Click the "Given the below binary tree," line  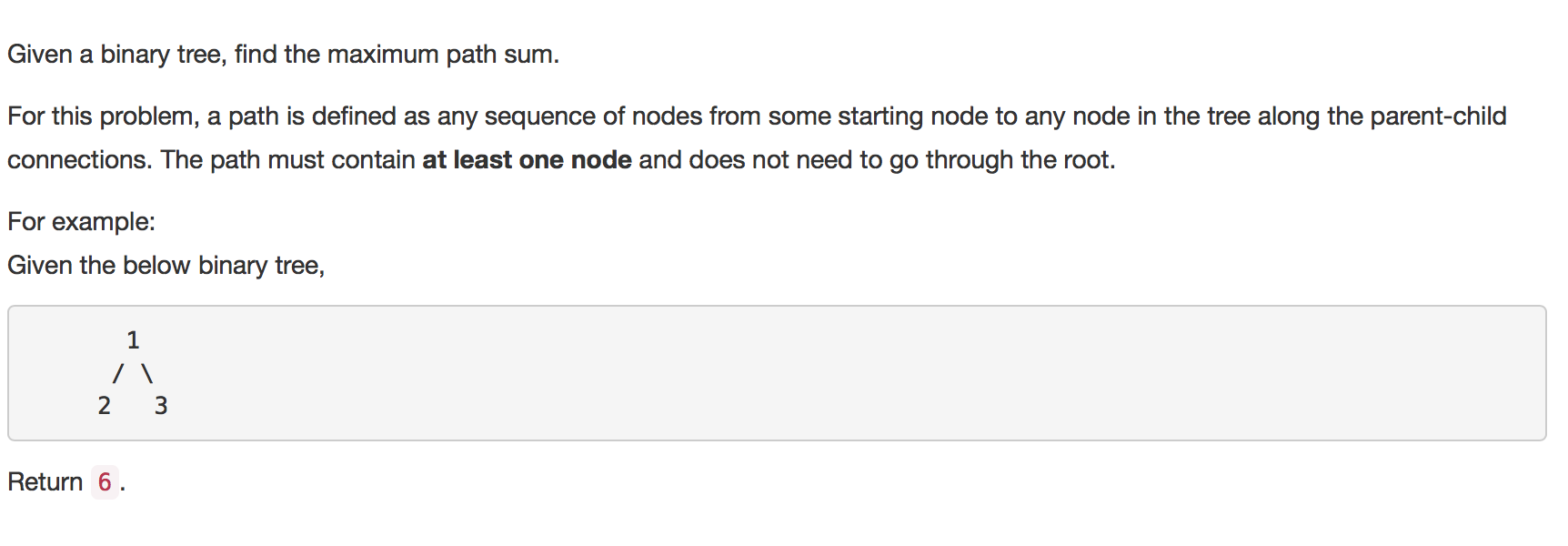coord(166,266)
